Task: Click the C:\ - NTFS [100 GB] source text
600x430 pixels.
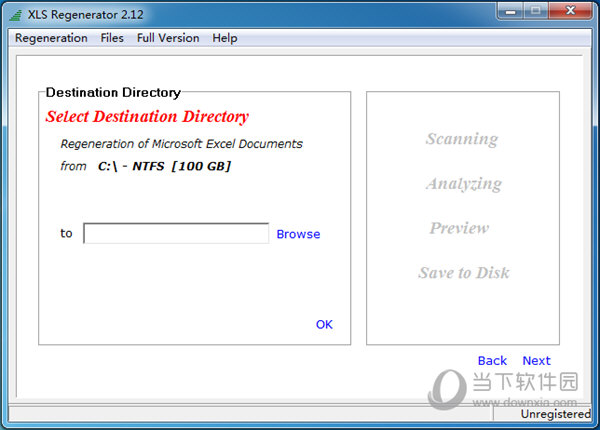Action: (164, 166)
